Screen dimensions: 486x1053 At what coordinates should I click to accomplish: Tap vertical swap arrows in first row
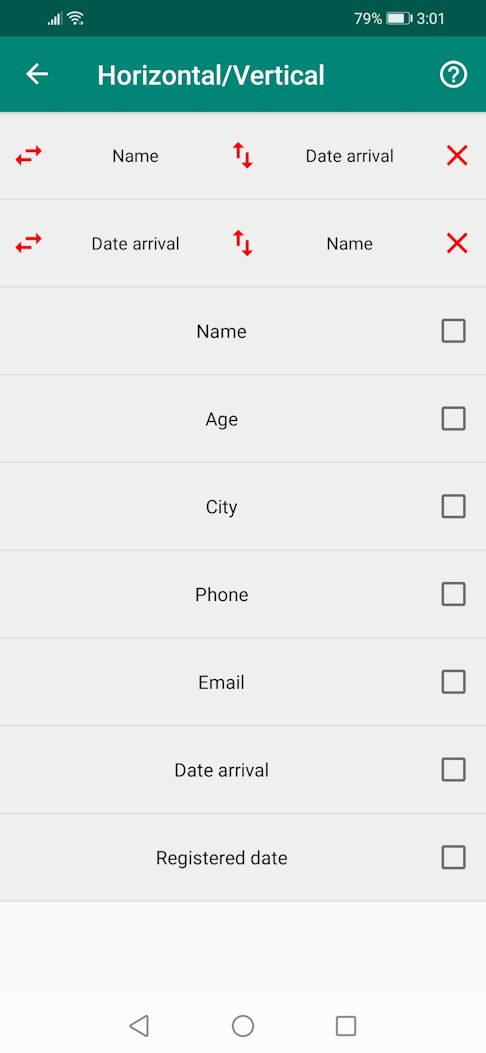click(x=242, y=156)
